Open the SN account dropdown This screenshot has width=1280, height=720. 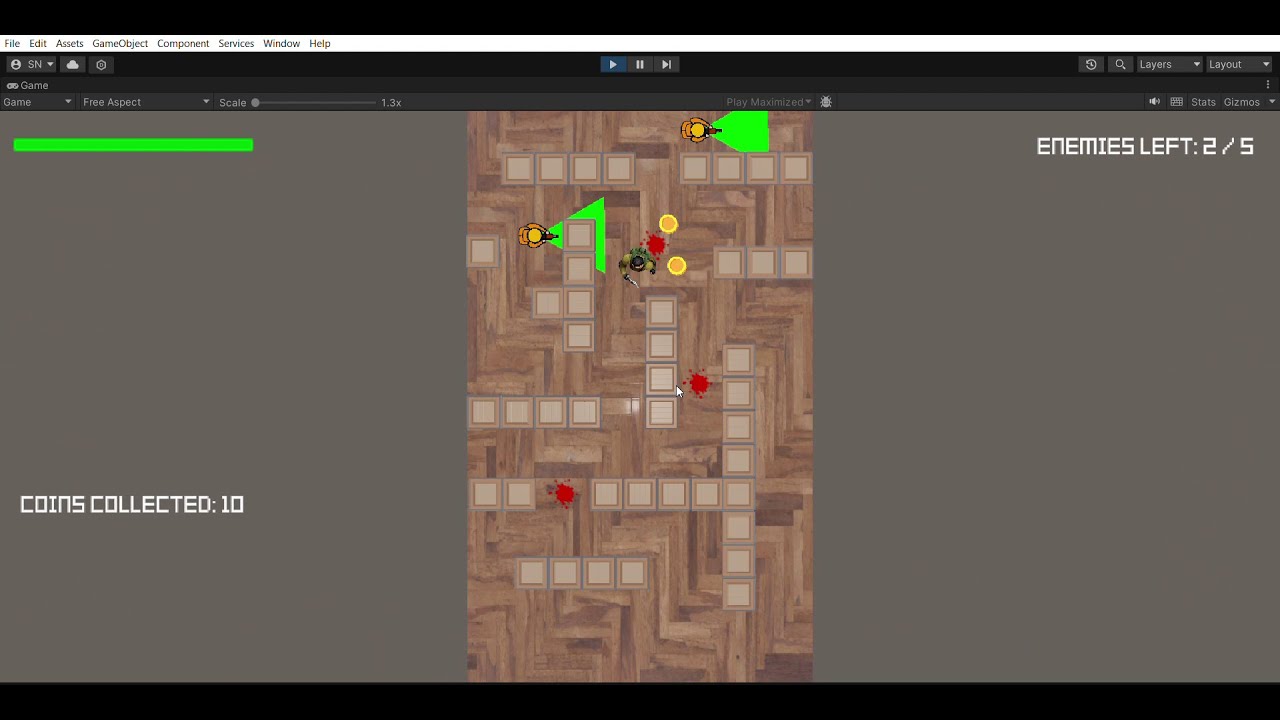32,64
